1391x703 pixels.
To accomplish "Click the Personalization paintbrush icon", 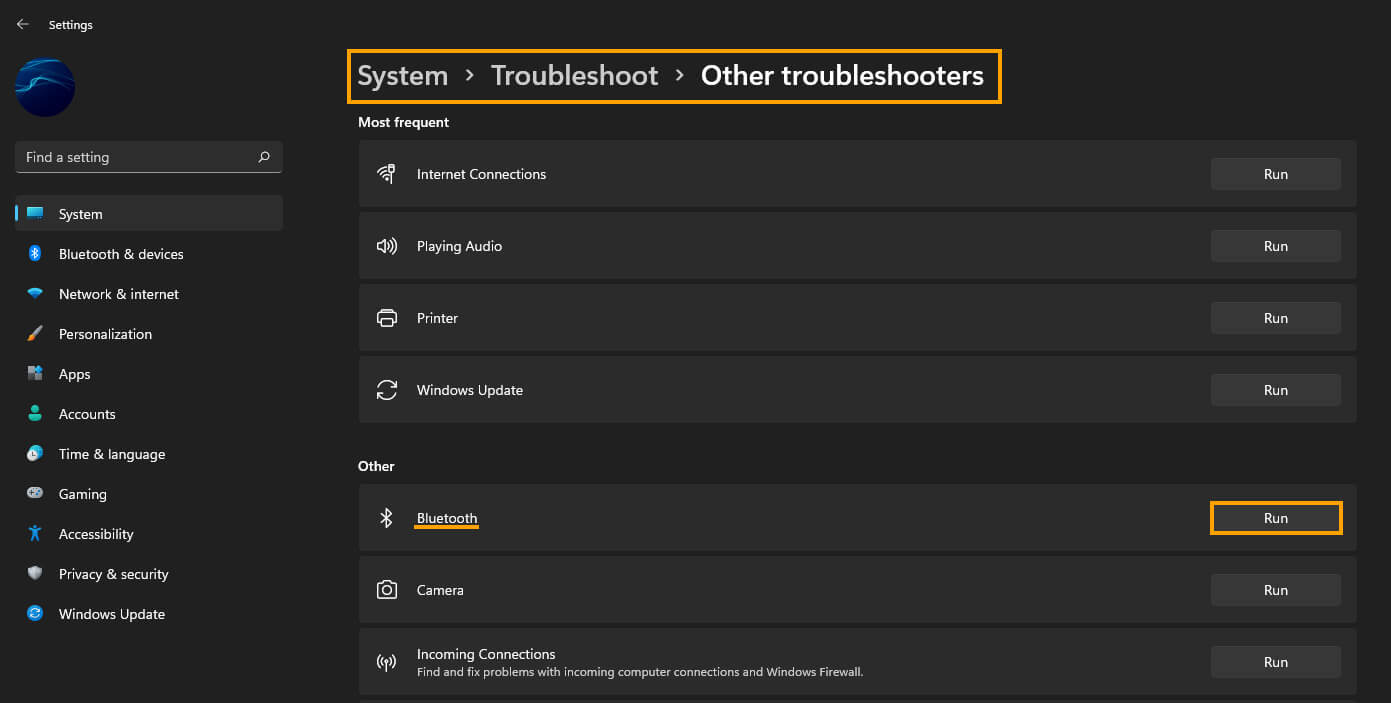I will (x=35, y=334).
